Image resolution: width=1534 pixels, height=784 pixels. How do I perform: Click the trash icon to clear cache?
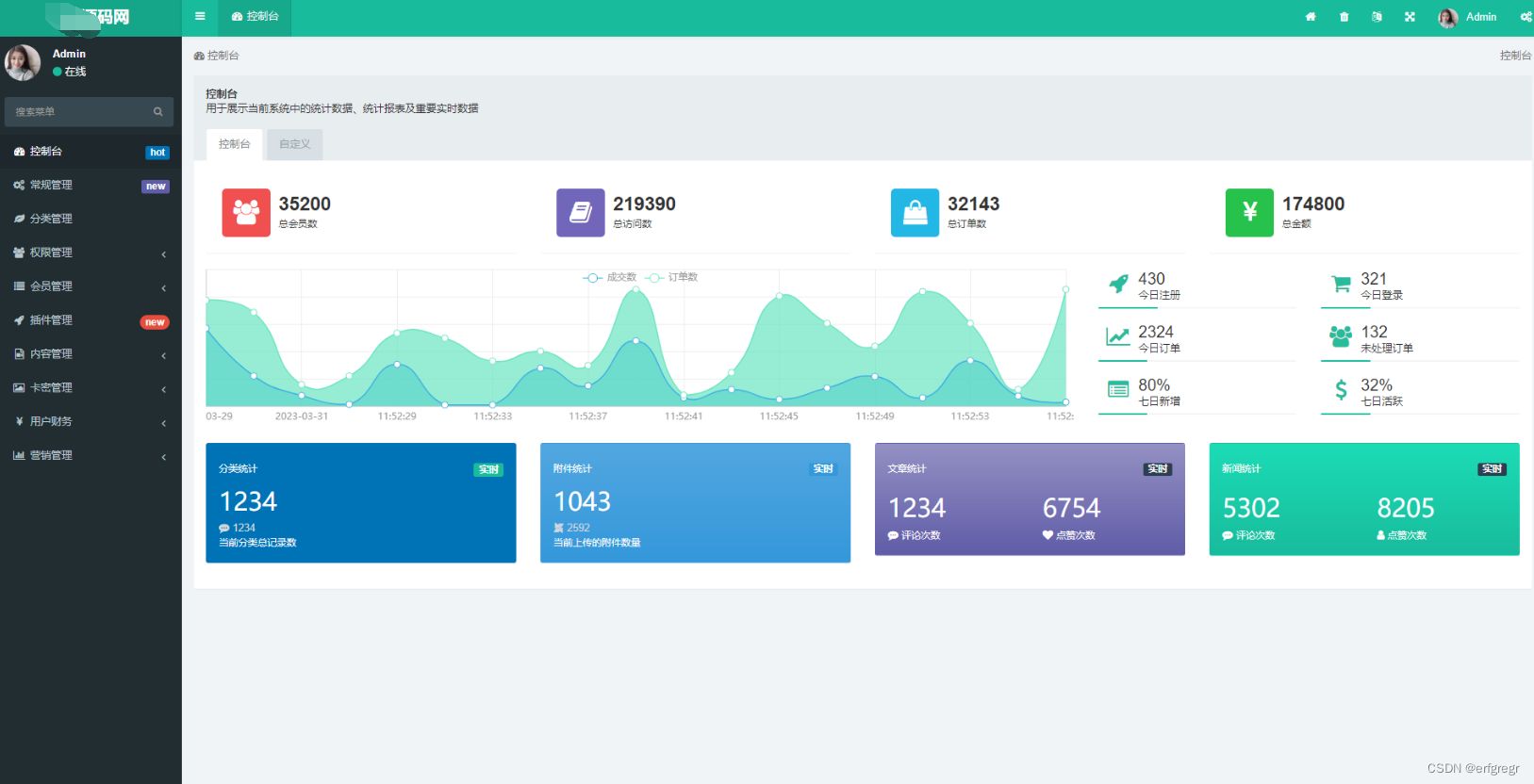tap(1344, 17)
